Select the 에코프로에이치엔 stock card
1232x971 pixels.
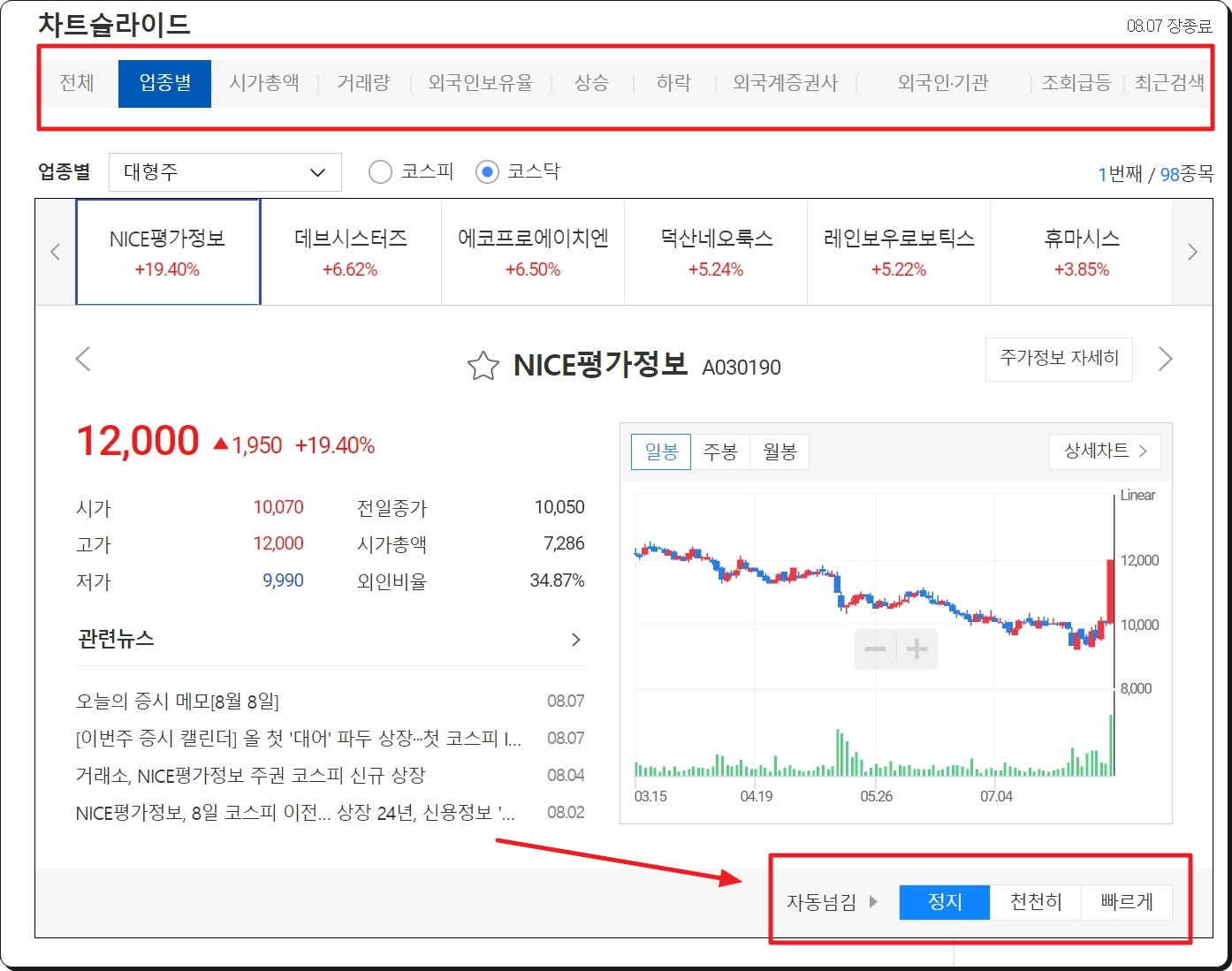pyautogui.click(x=533, y=252)
